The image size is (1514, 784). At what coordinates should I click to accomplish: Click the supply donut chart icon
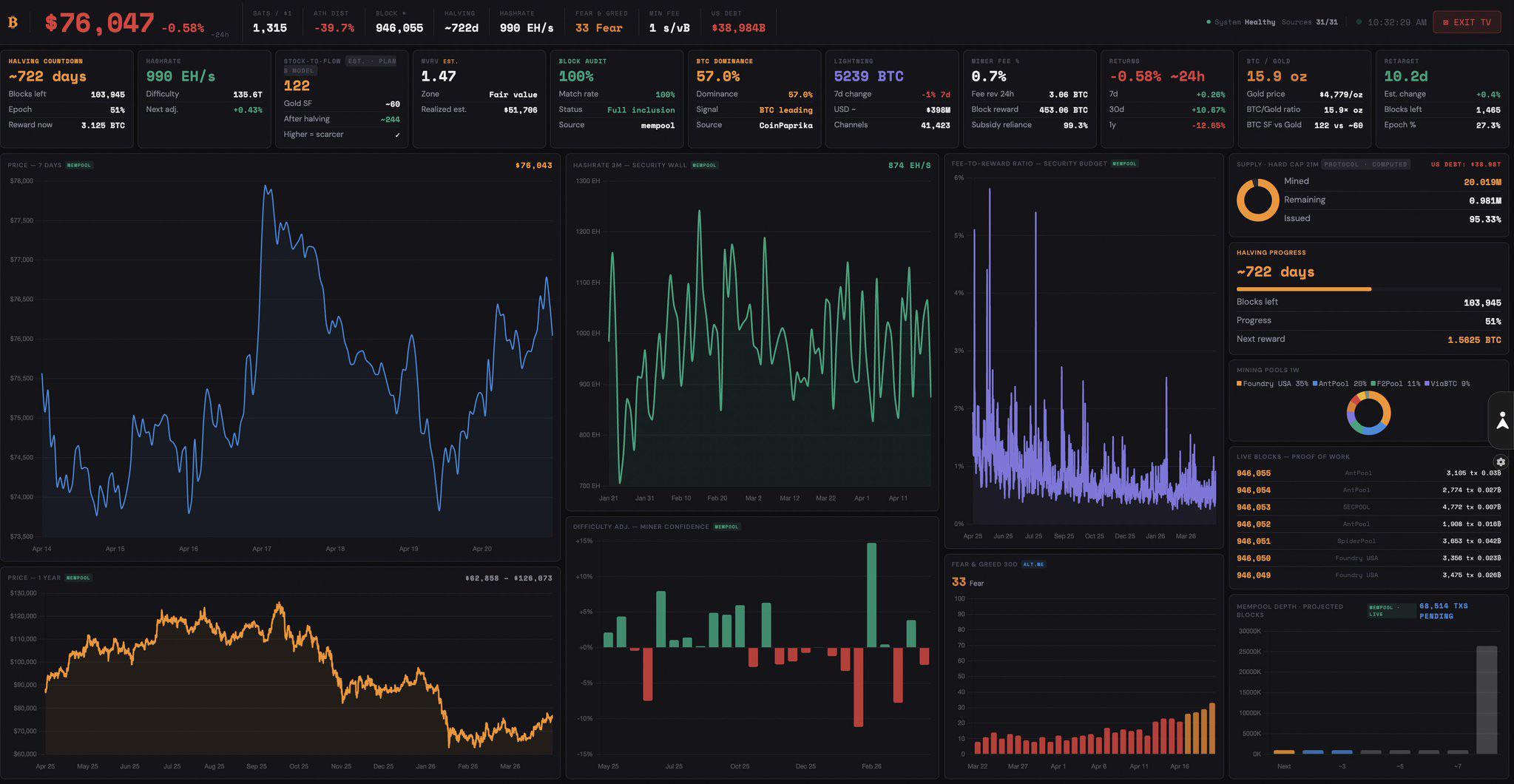[1257, 200]
